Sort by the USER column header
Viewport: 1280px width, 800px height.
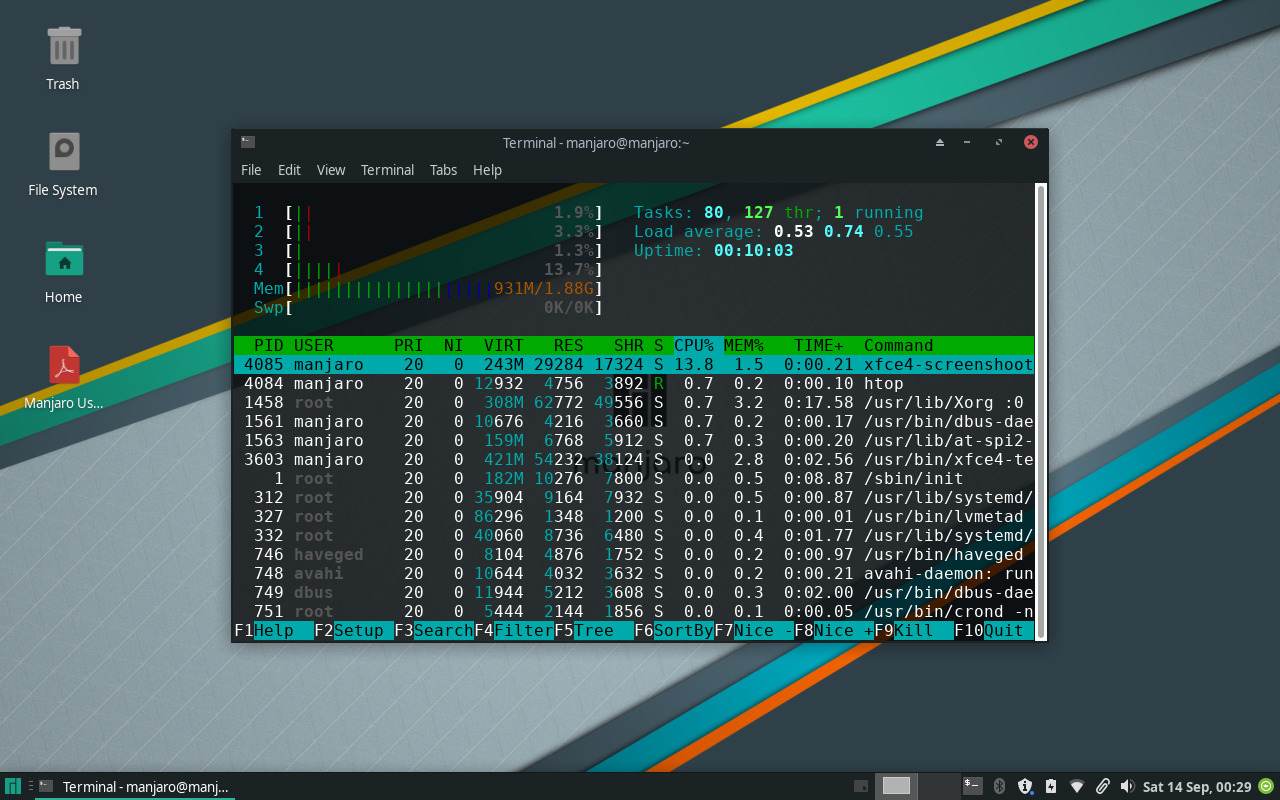tap(314, 345)
